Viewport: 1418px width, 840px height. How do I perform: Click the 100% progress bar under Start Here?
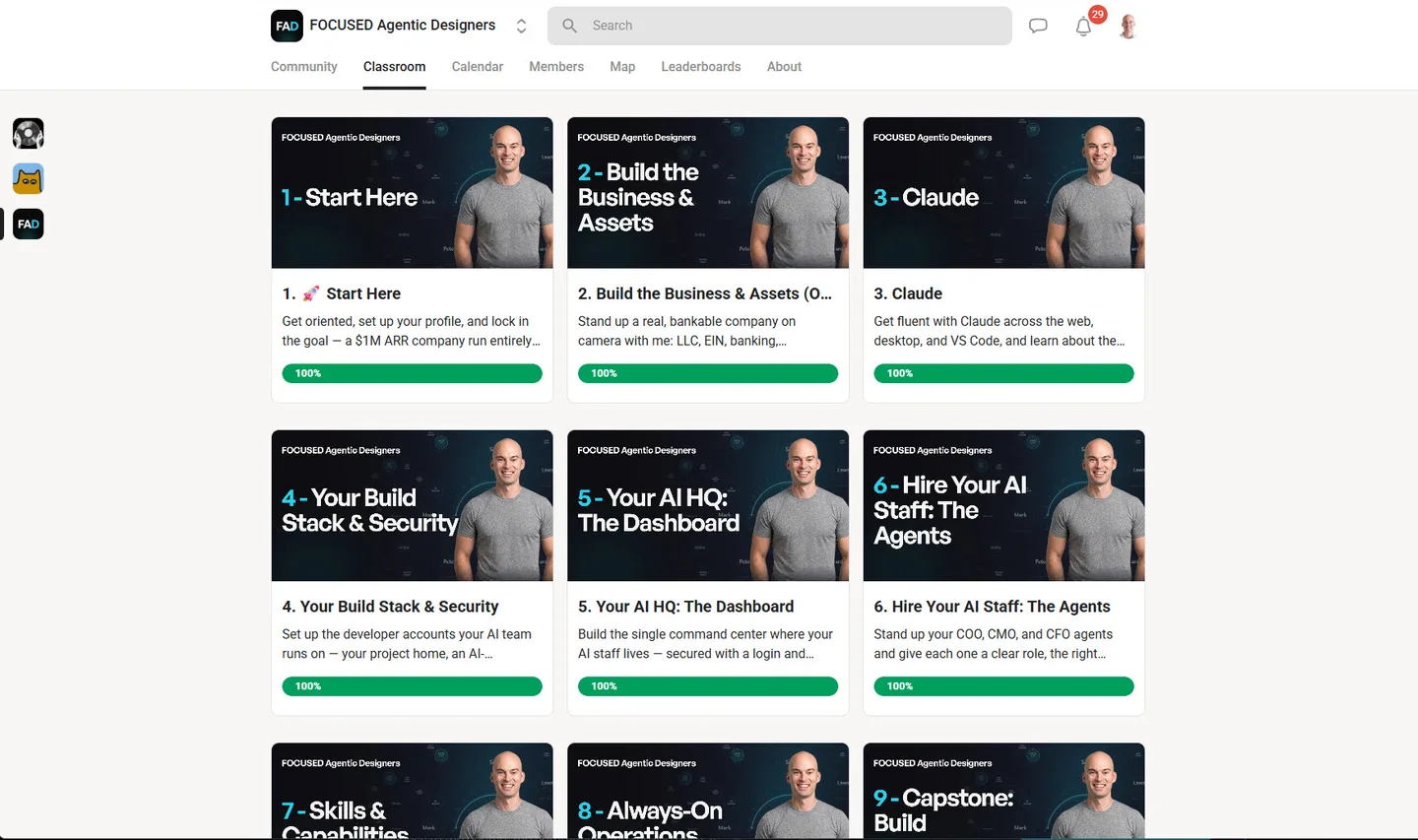coord(413,373)
